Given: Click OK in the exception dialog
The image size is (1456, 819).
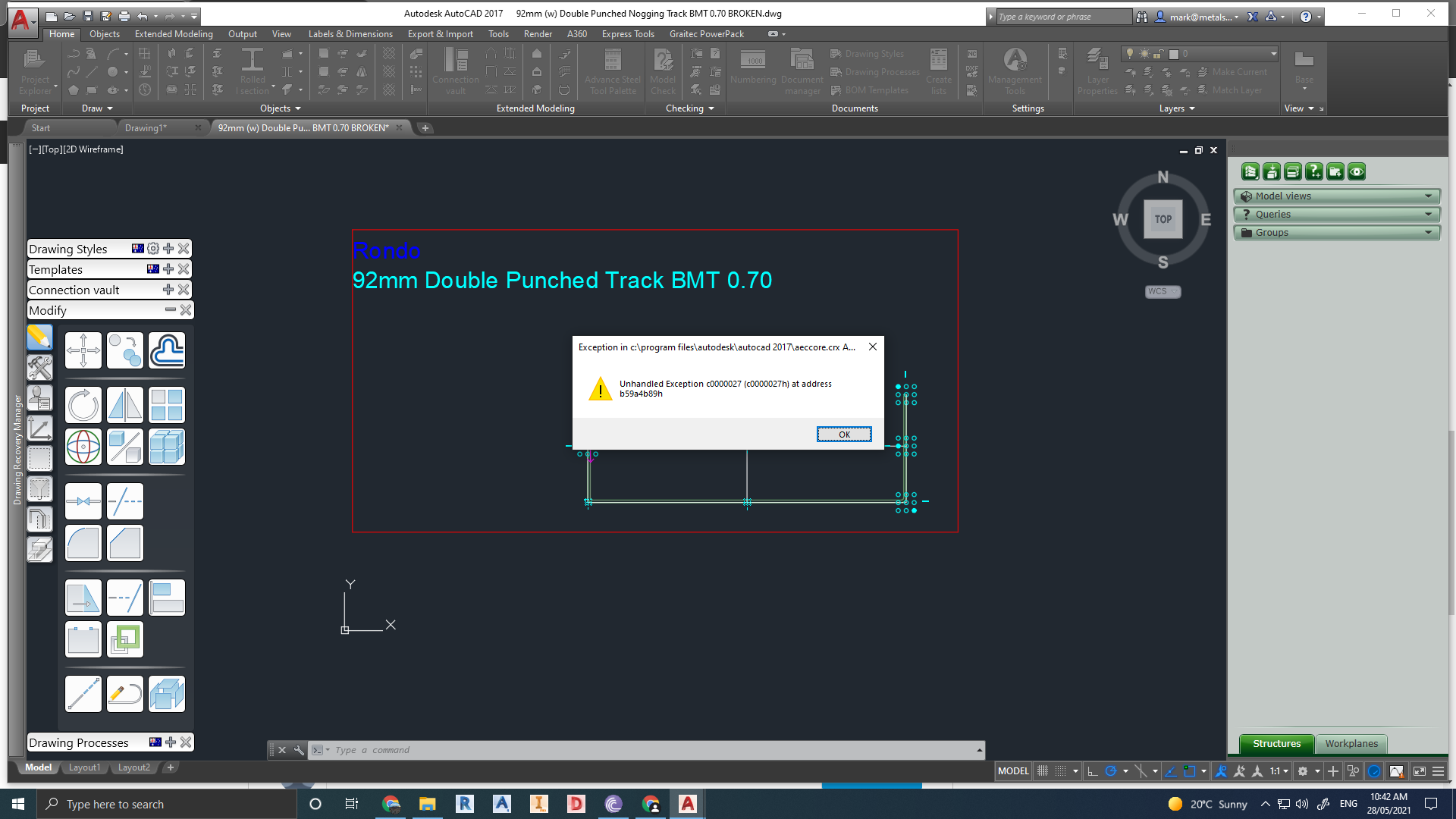Looking at the screenshot, I should click(x=844, y=435).
